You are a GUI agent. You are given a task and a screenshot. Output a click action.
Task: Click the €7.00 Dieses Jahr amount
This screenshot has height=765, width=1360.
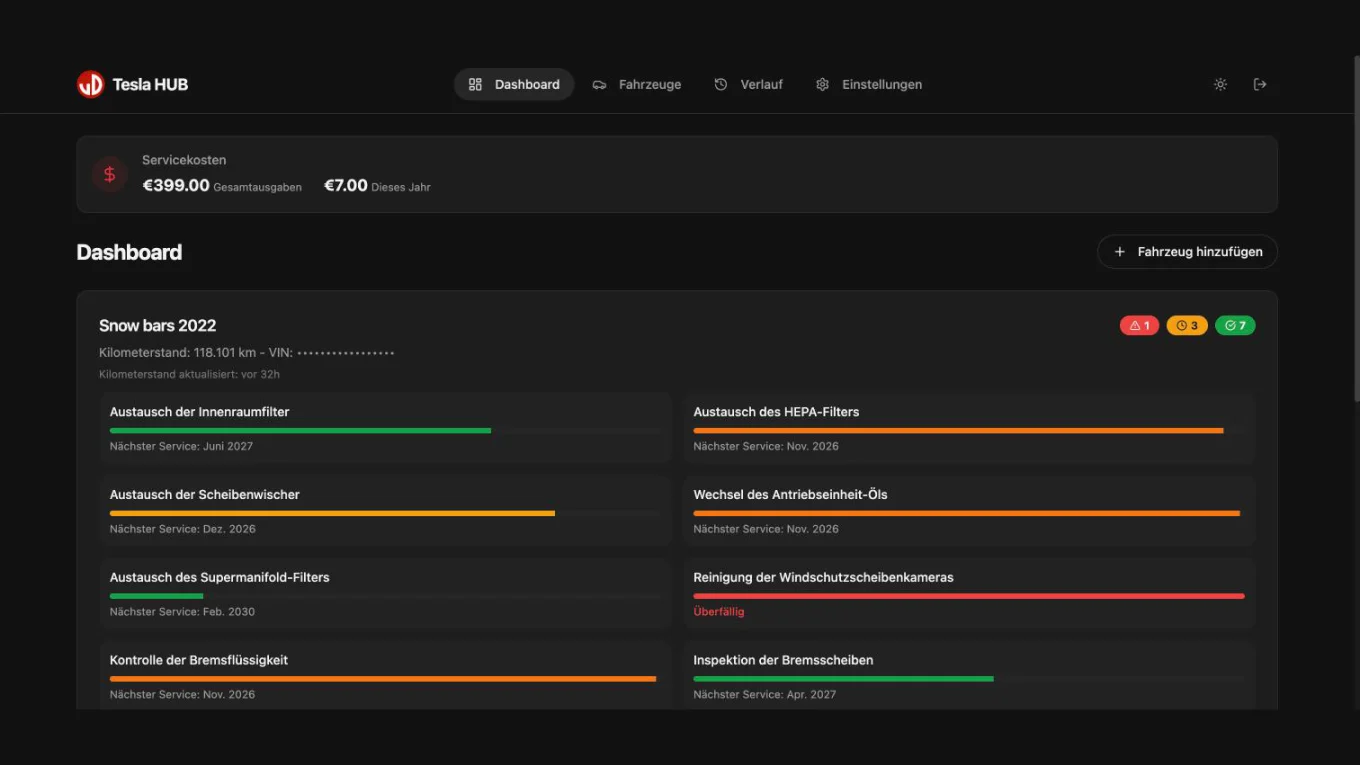coord(346,185)
